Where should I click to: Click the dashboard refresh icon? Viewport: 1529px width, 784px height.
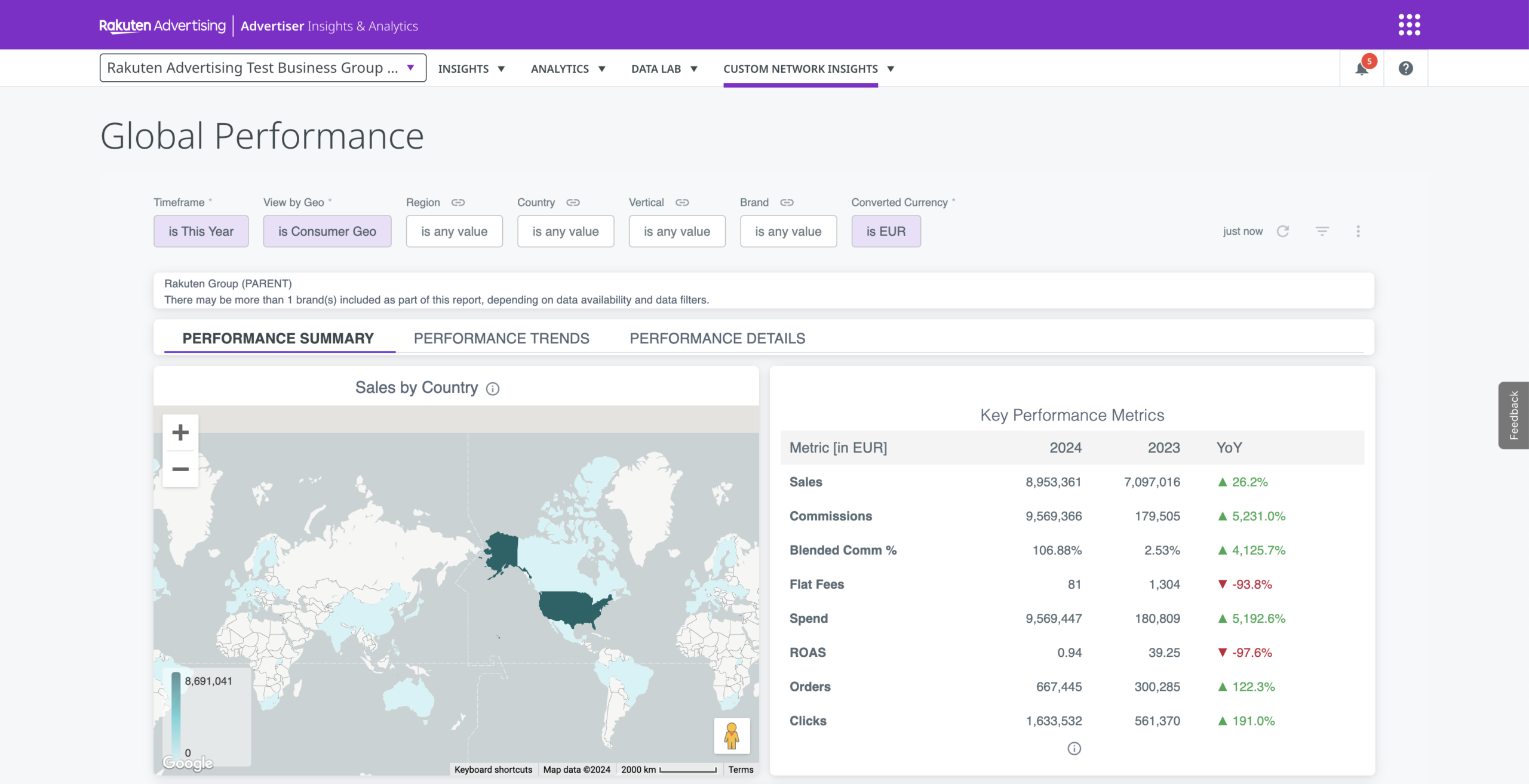pyautogui.click(x=1283, y=231)
